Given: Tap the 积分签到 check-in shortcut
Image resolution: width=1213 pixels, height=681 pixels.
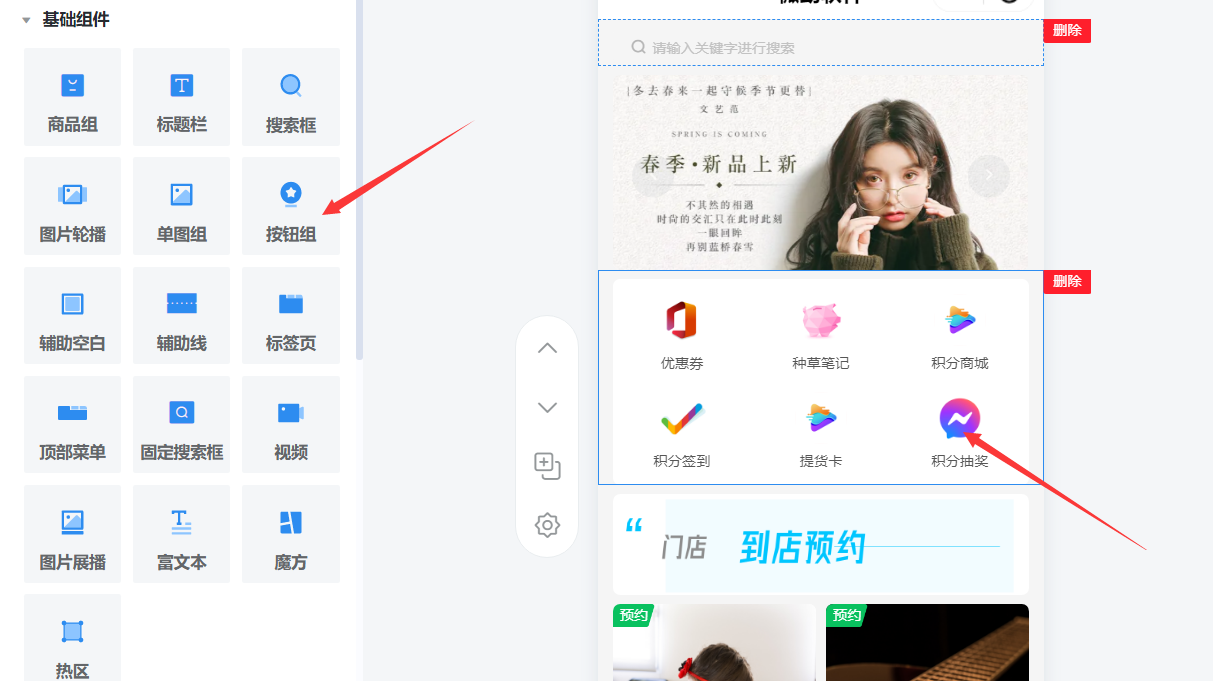Looking at the screenshot, I should point(682,434).
